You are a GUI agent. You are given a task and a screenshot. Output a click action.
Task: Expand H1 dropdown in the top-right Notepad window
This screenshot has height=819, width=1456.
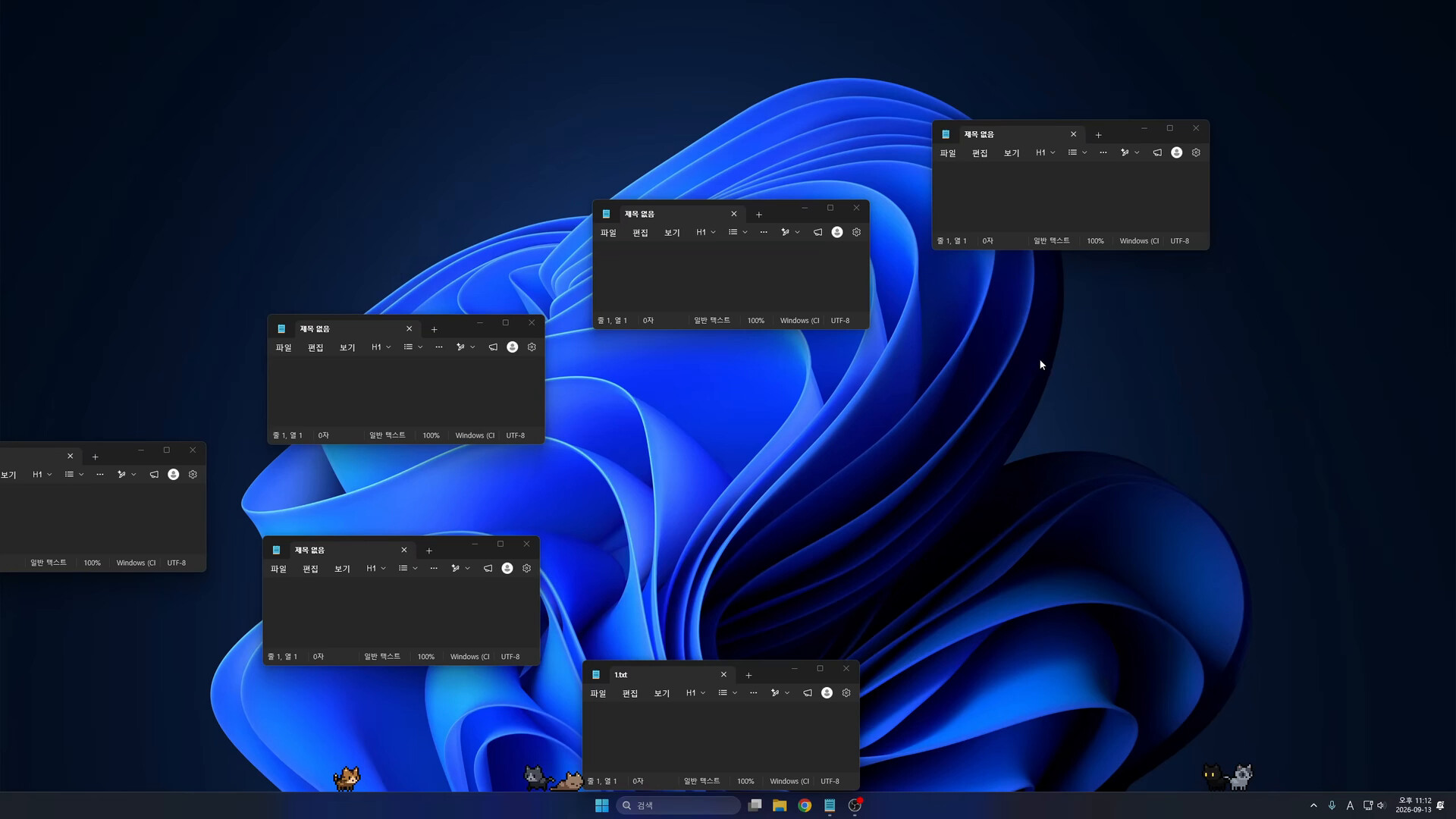pyautogui.click(x=1045, y=153)
